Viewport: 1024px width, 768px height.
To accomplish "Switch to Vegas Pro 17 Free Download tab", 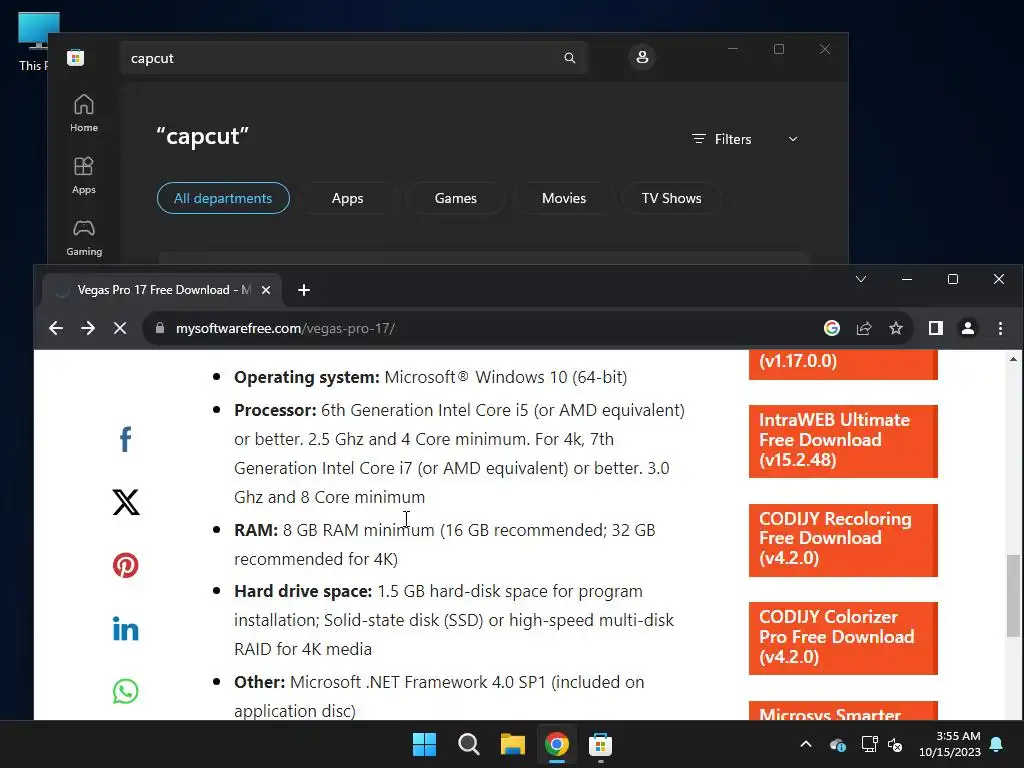I will (163, 290).
